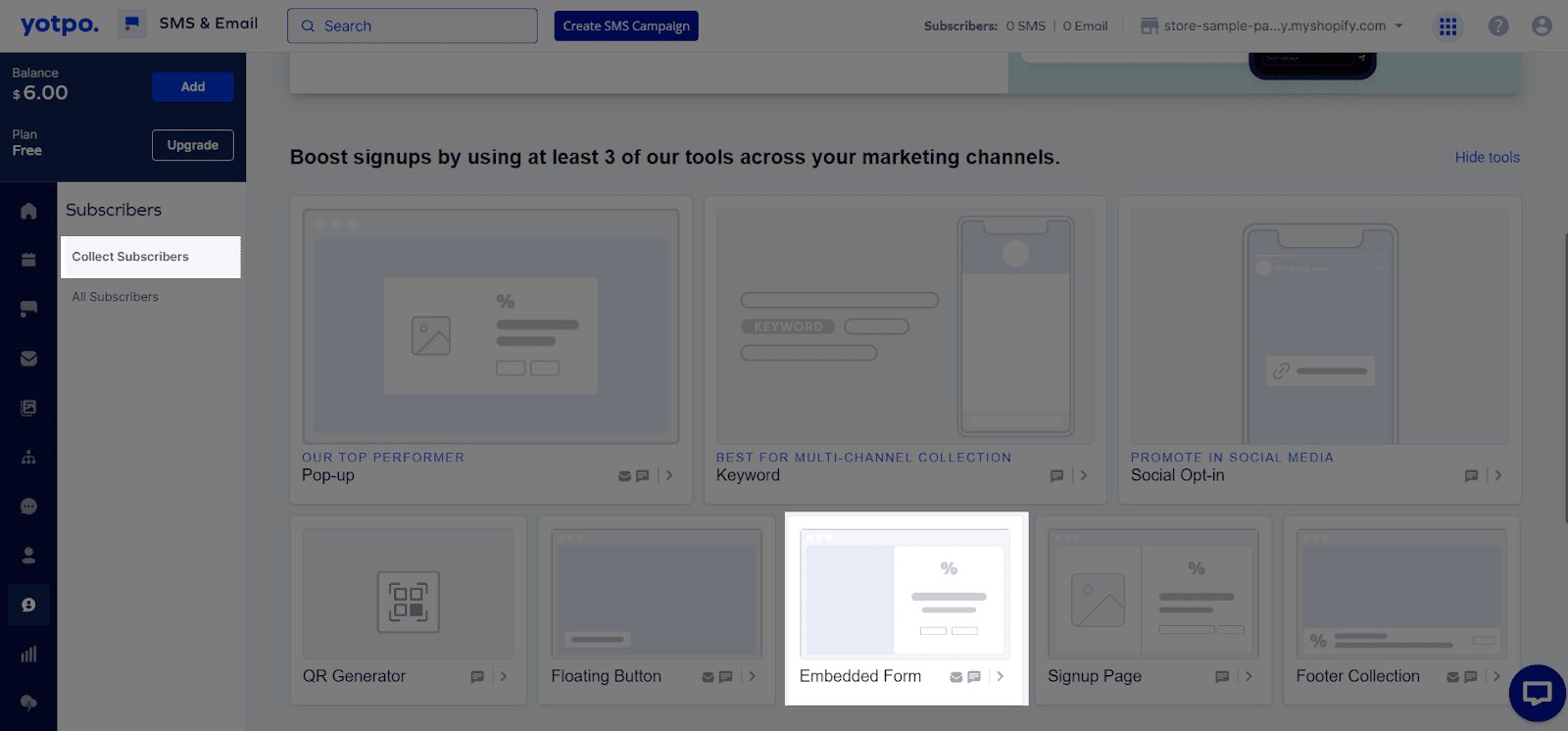Open the Home icon in the sidebar

point(28,211)
